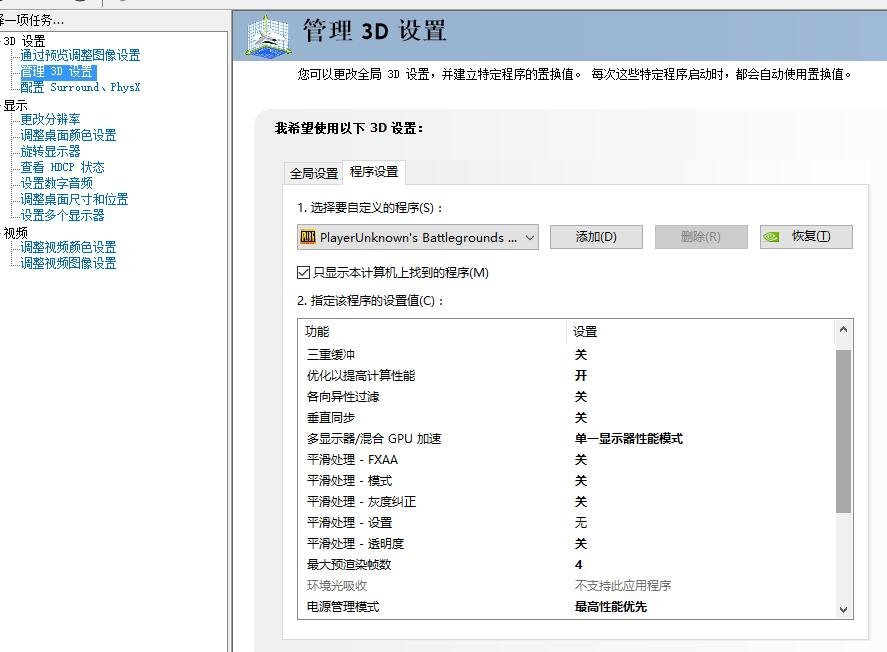
Task: Click the 开 value for compute optimization
Action: (581, 375)
